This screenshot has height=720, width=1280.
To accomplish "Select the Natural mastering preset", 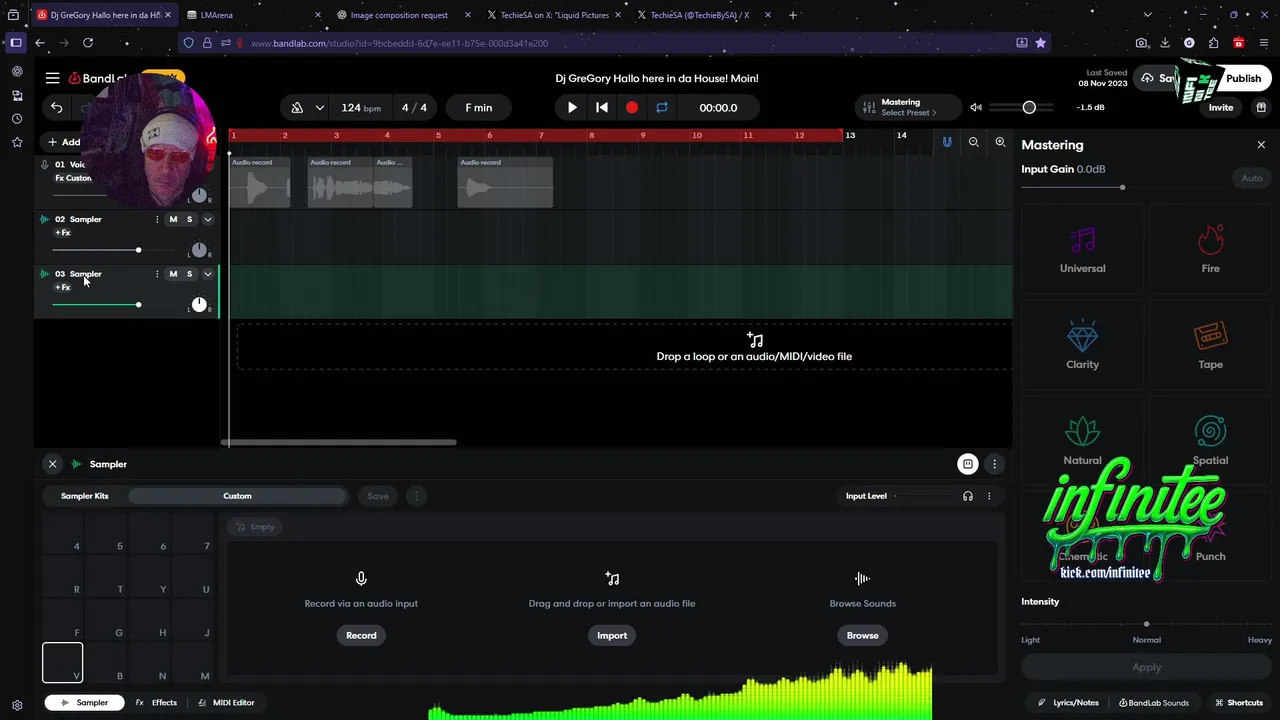I will coord(1082,439).
